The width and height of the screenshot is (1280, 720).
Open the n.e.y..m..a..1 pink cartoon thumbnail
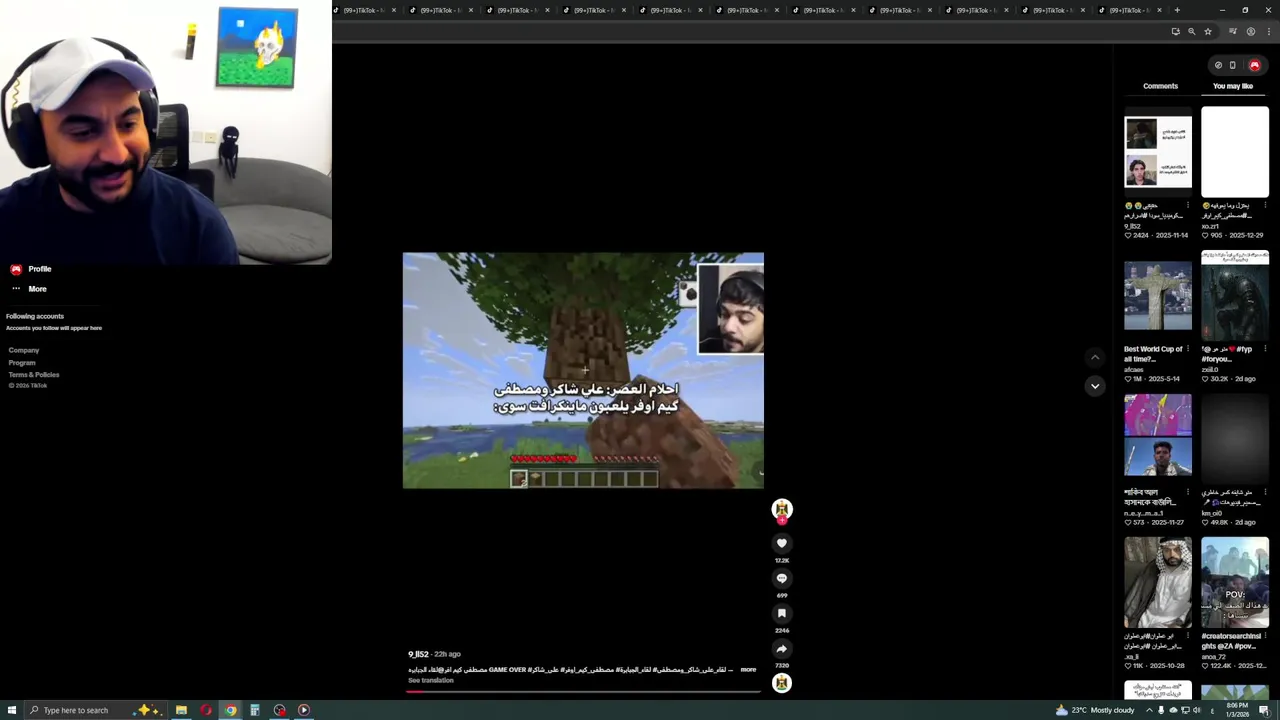[1158, 439]
